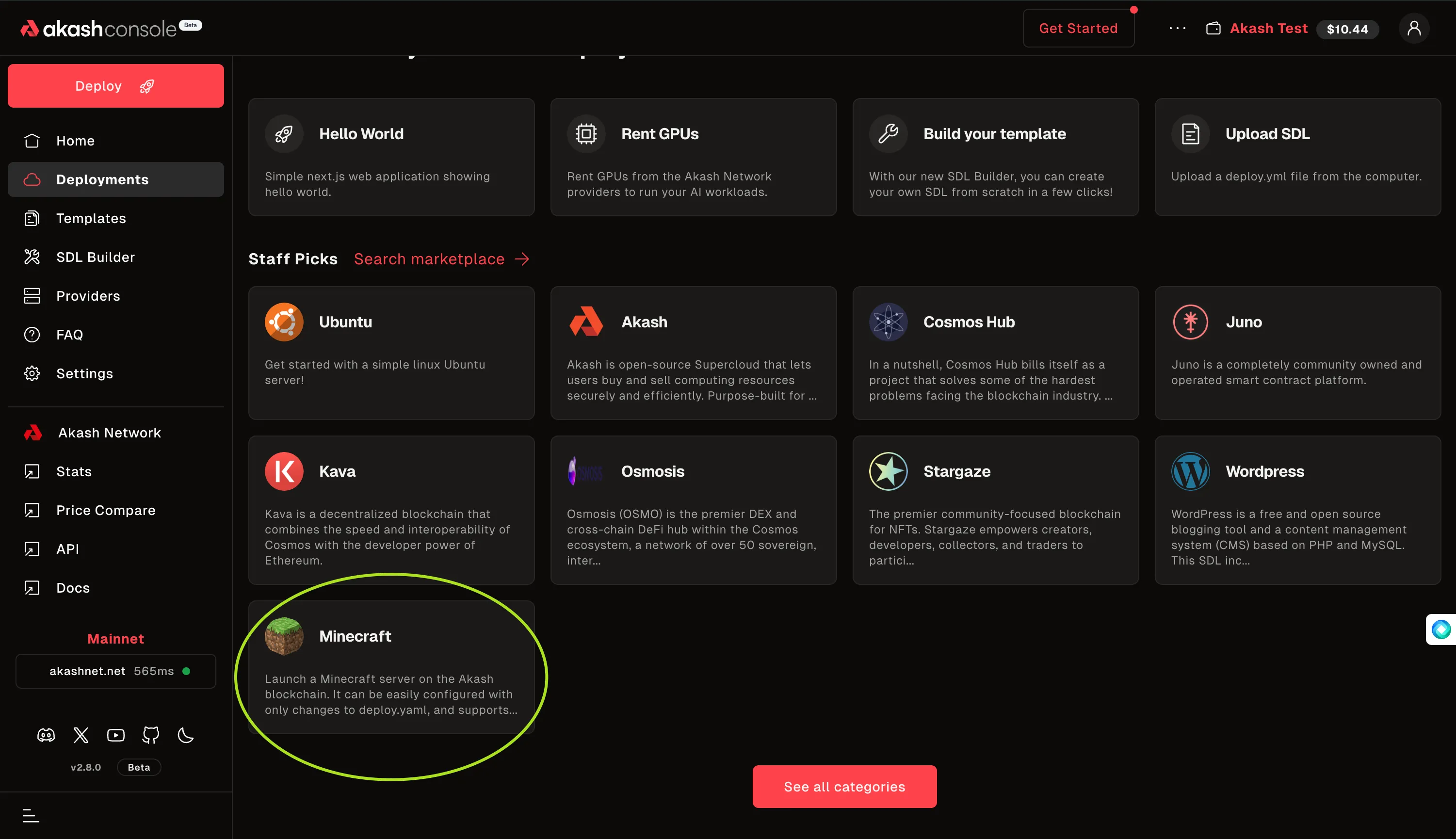Image resolution: width=1456 pixels, height=839 pixels.
Task: Click the GitHub icon
Action: pyautogui.click(x=150, y=735)
